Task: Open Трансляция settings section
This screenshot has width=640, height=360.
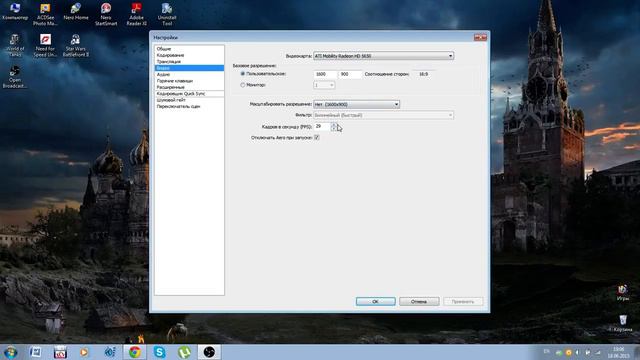Action: pyautogui.click(x=189, y=62)
